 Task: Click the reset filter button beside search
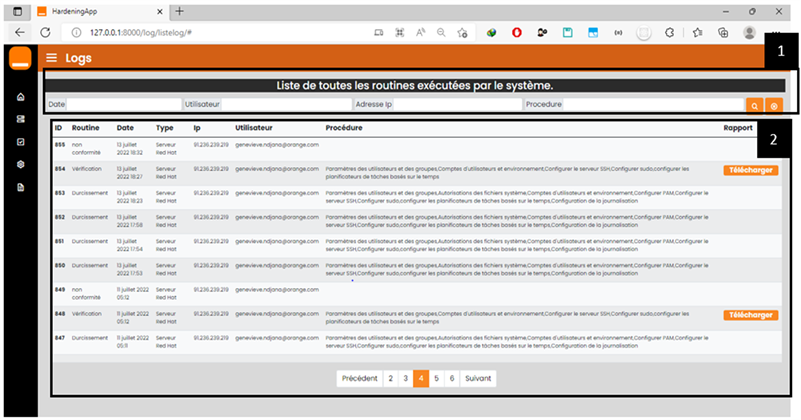[x=772, y=104]
